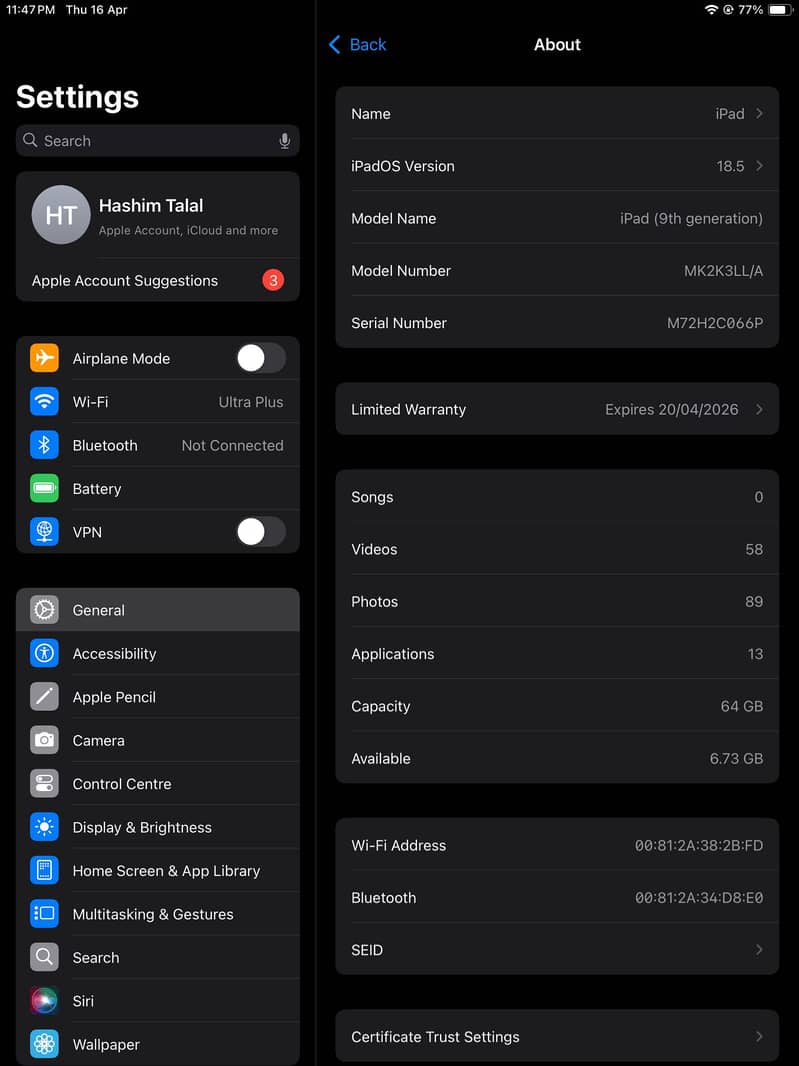Tap the Capacity value 64 GB
799x1066 pixels.
pyautogui.click(x=741, y=706)
